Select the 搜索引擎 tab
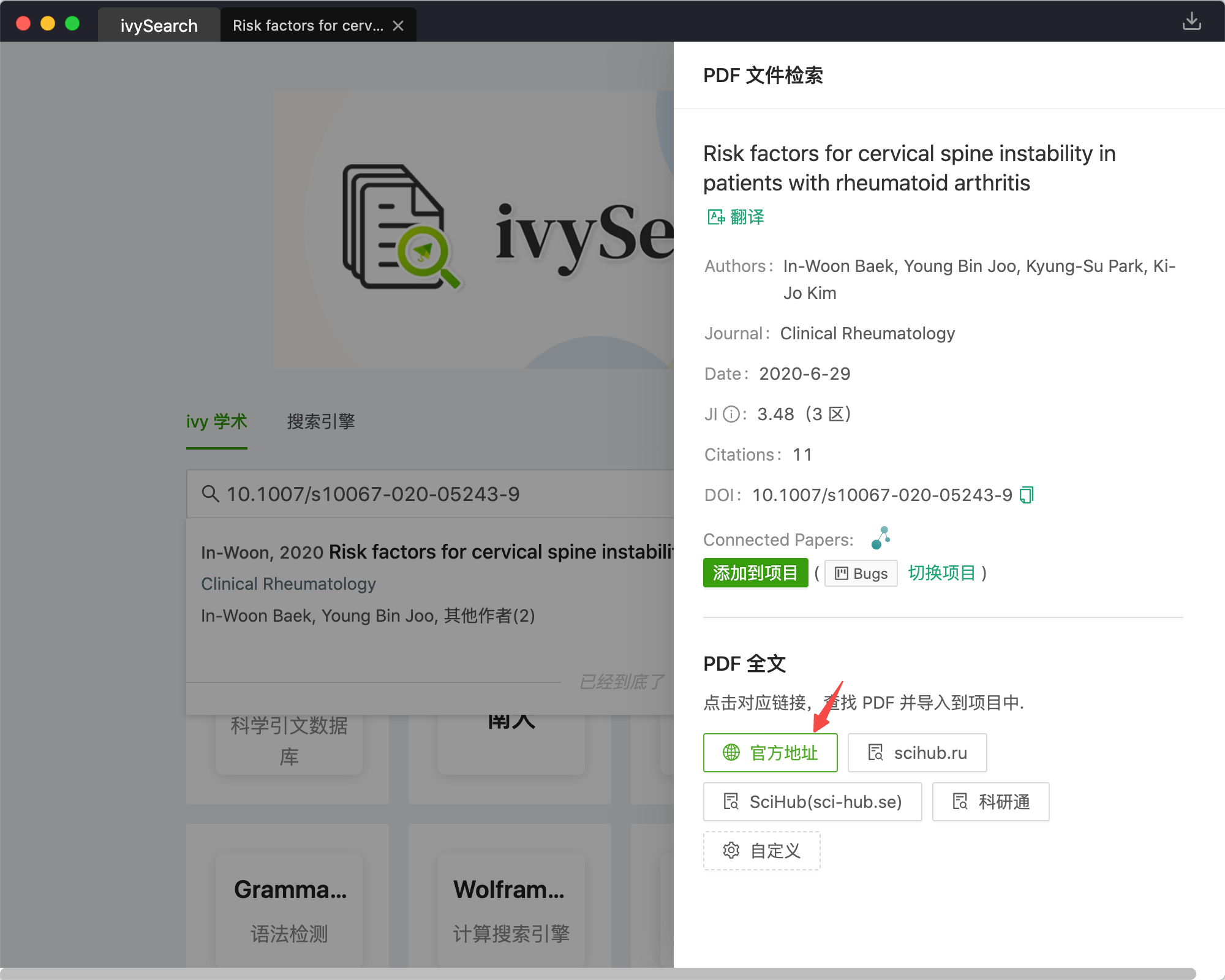This screenshot has height=980, width=1225. click(x=321, y=421)
